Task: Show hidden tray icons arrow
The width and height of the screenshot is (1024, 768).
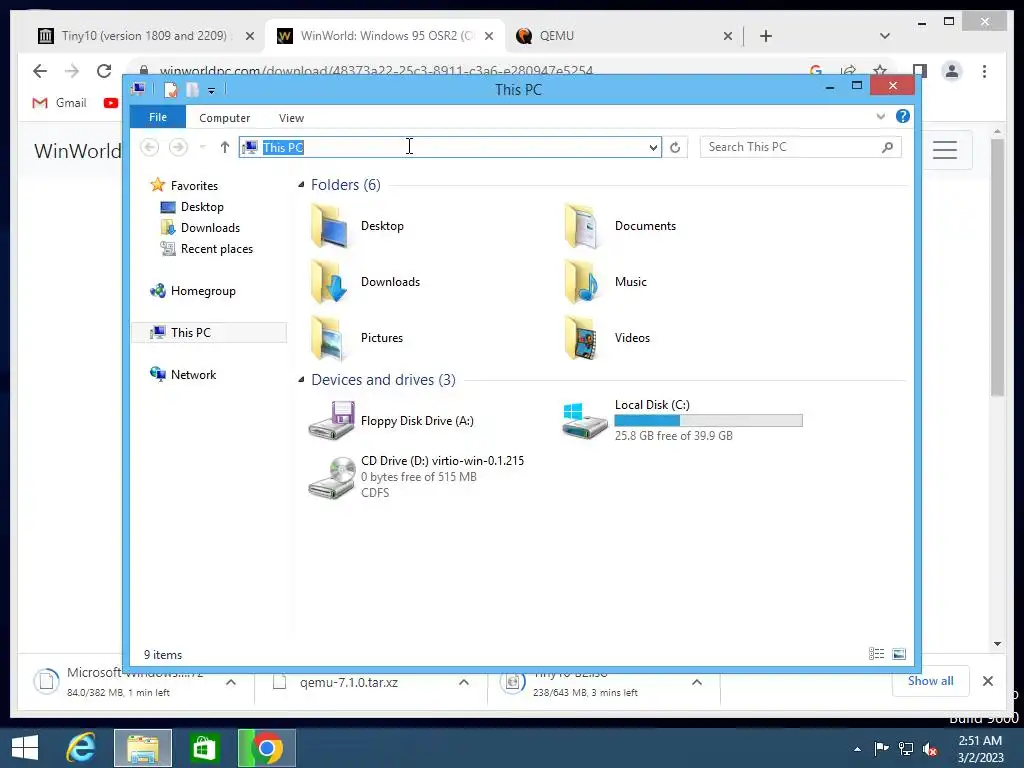Action: point(857,749)
